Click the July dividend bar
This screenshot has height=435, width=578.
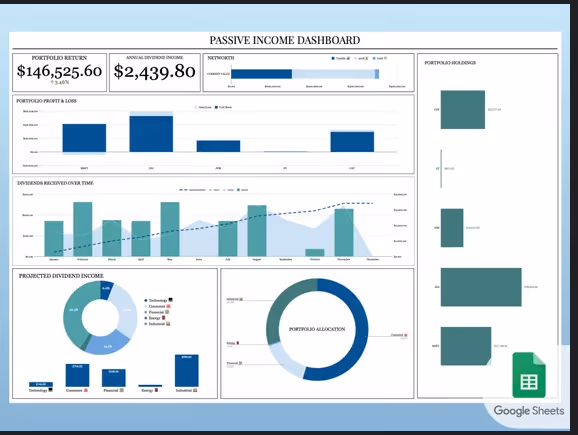coord(228,239)
